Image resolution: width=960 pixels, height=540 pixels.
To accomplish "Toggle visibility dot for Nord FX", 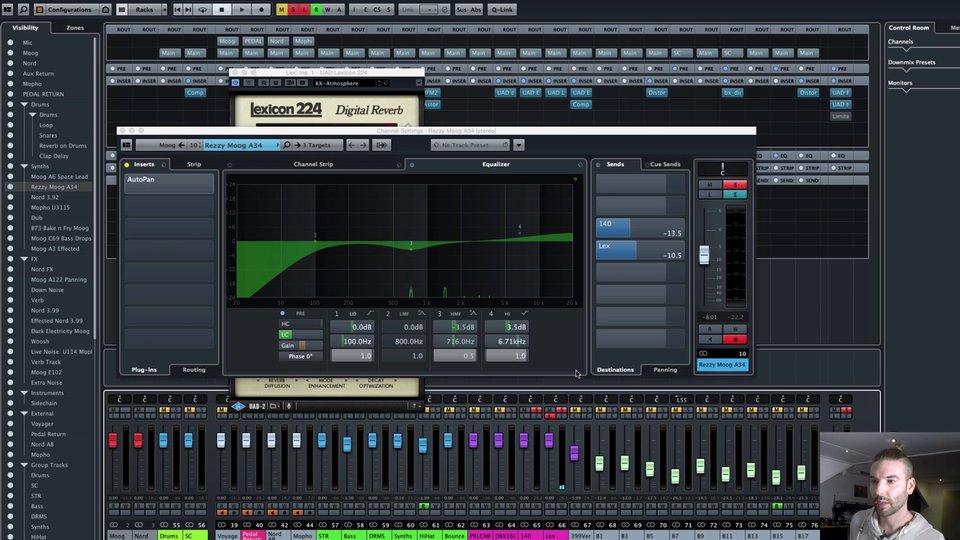I will pos(10,269).
